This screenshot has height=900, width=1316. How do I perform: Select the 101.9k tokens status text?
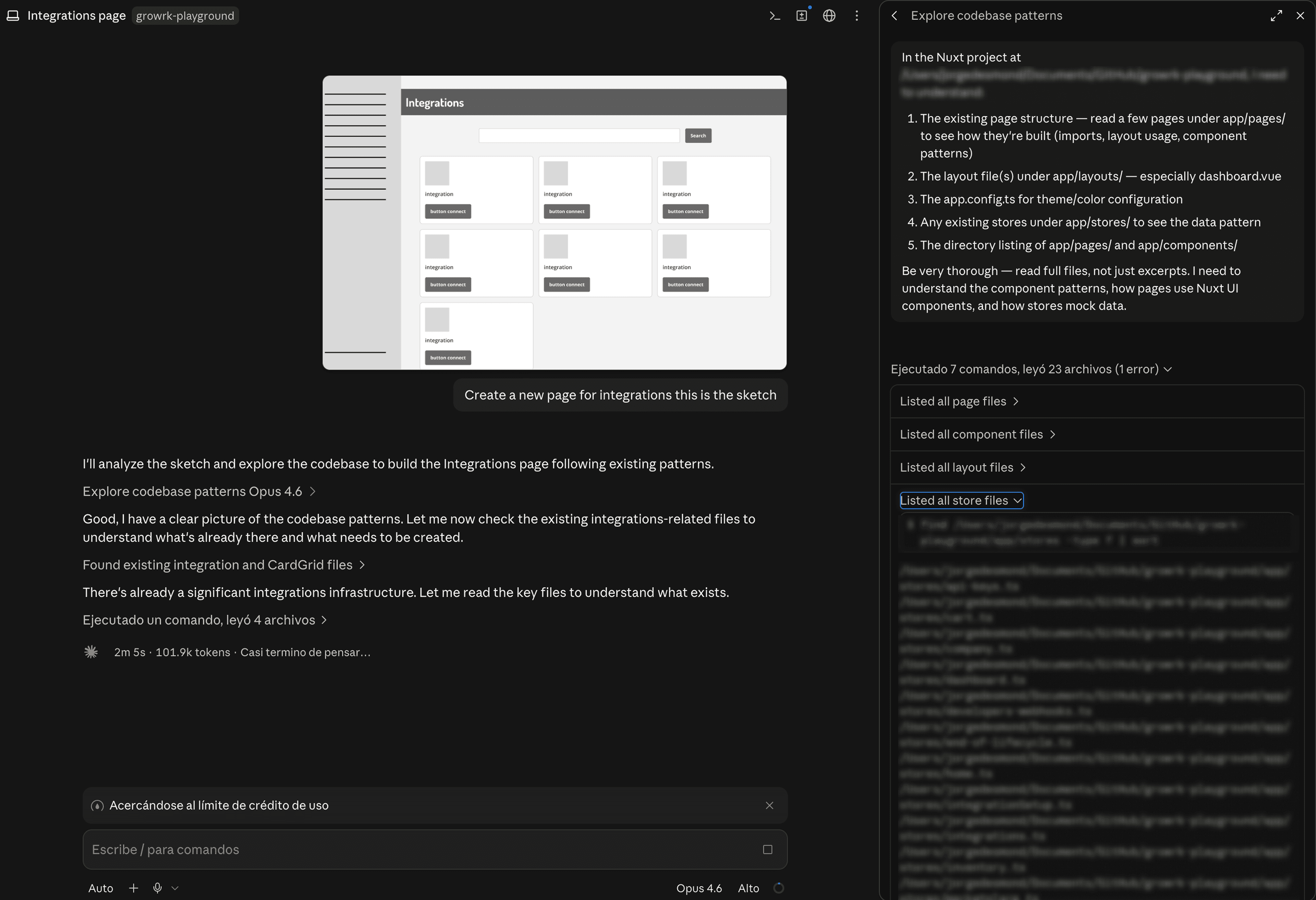(x=193, y=652)
